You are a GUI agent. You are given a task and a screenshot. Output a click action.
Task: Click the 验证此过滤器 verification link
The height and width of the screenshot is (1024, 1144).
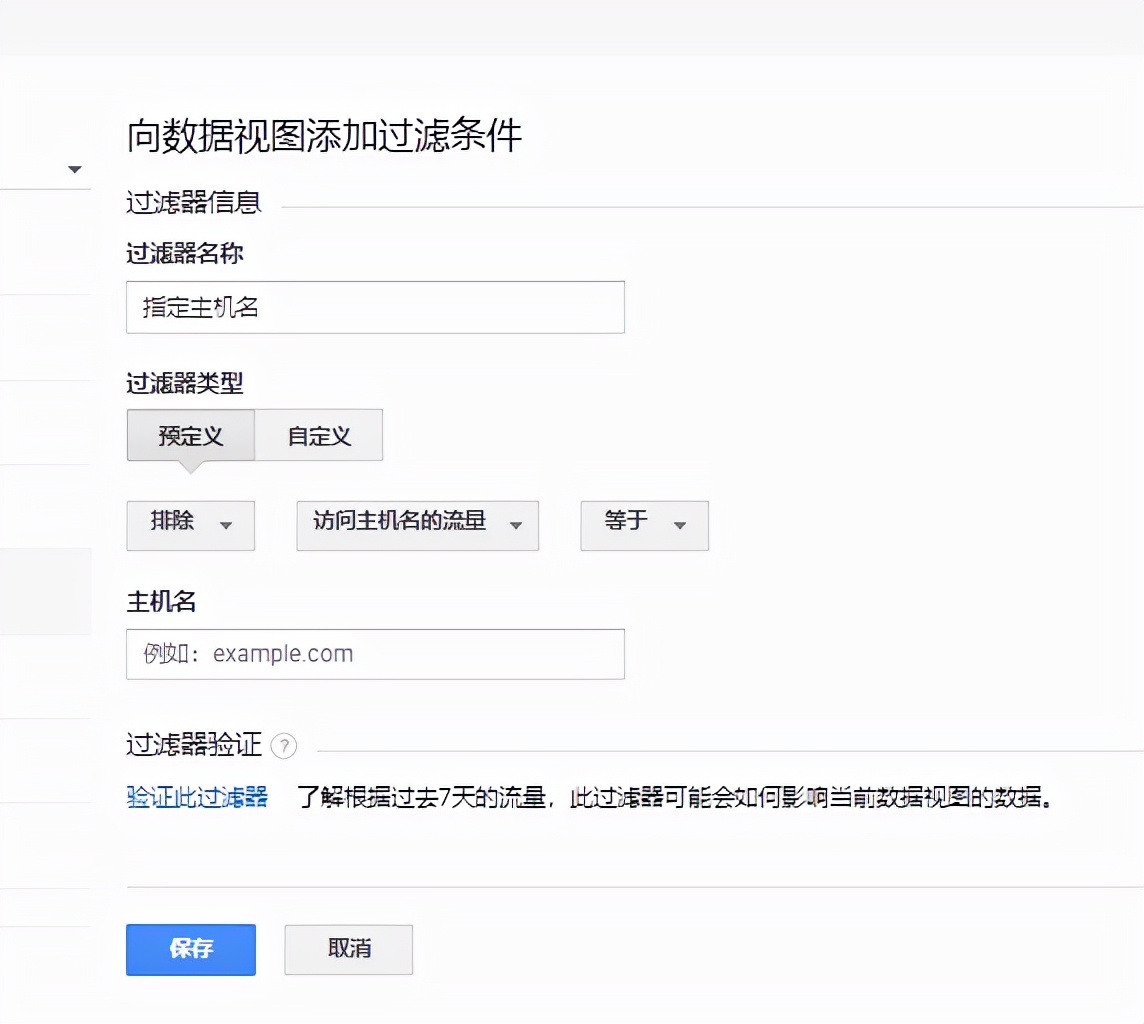pyautogui.click(x=196, y=798)
